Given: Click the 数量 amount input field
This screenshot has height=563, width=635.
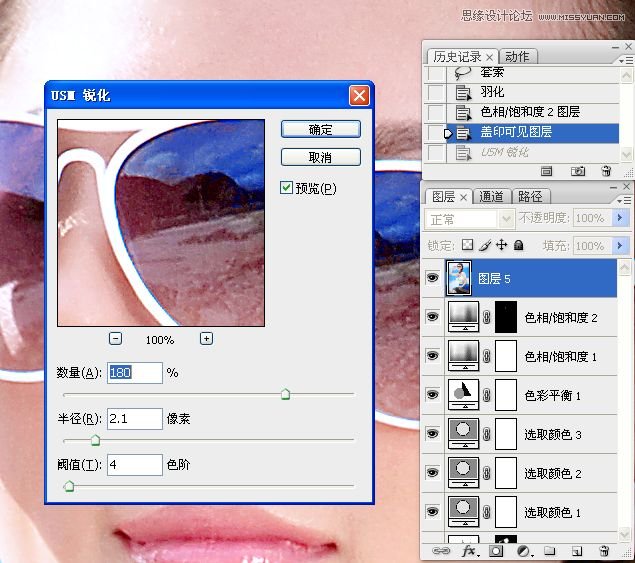Looking at the screenshot, I should click(135, 373).
